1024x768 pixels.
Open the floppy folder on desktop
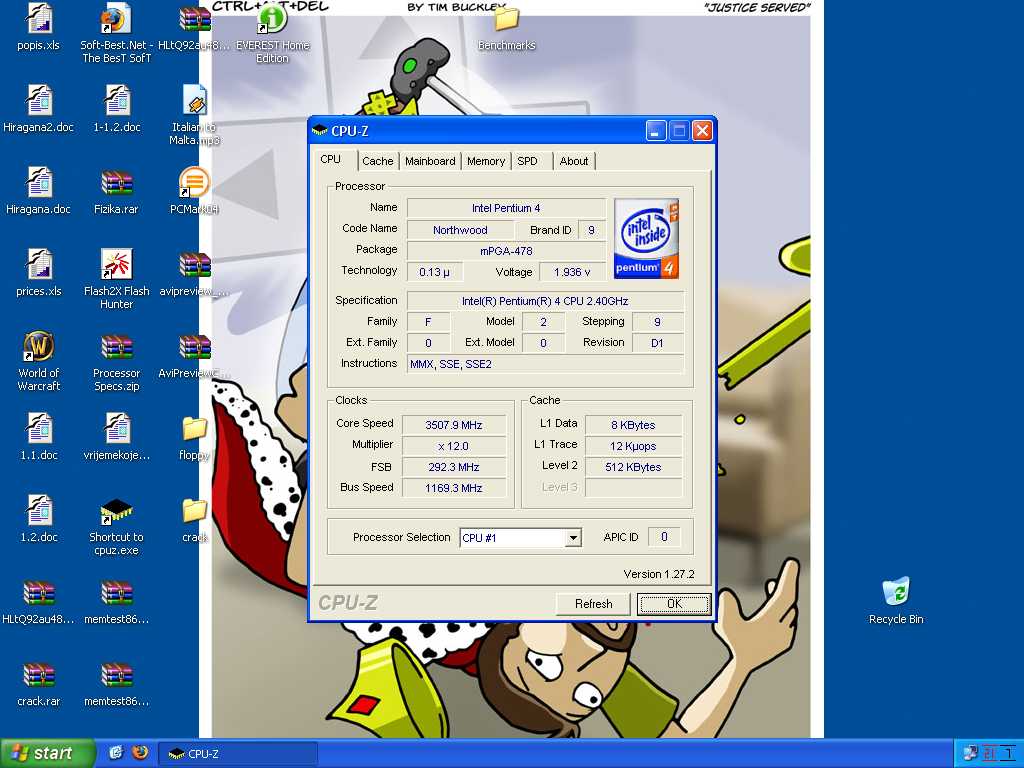(x=194, y=429)
